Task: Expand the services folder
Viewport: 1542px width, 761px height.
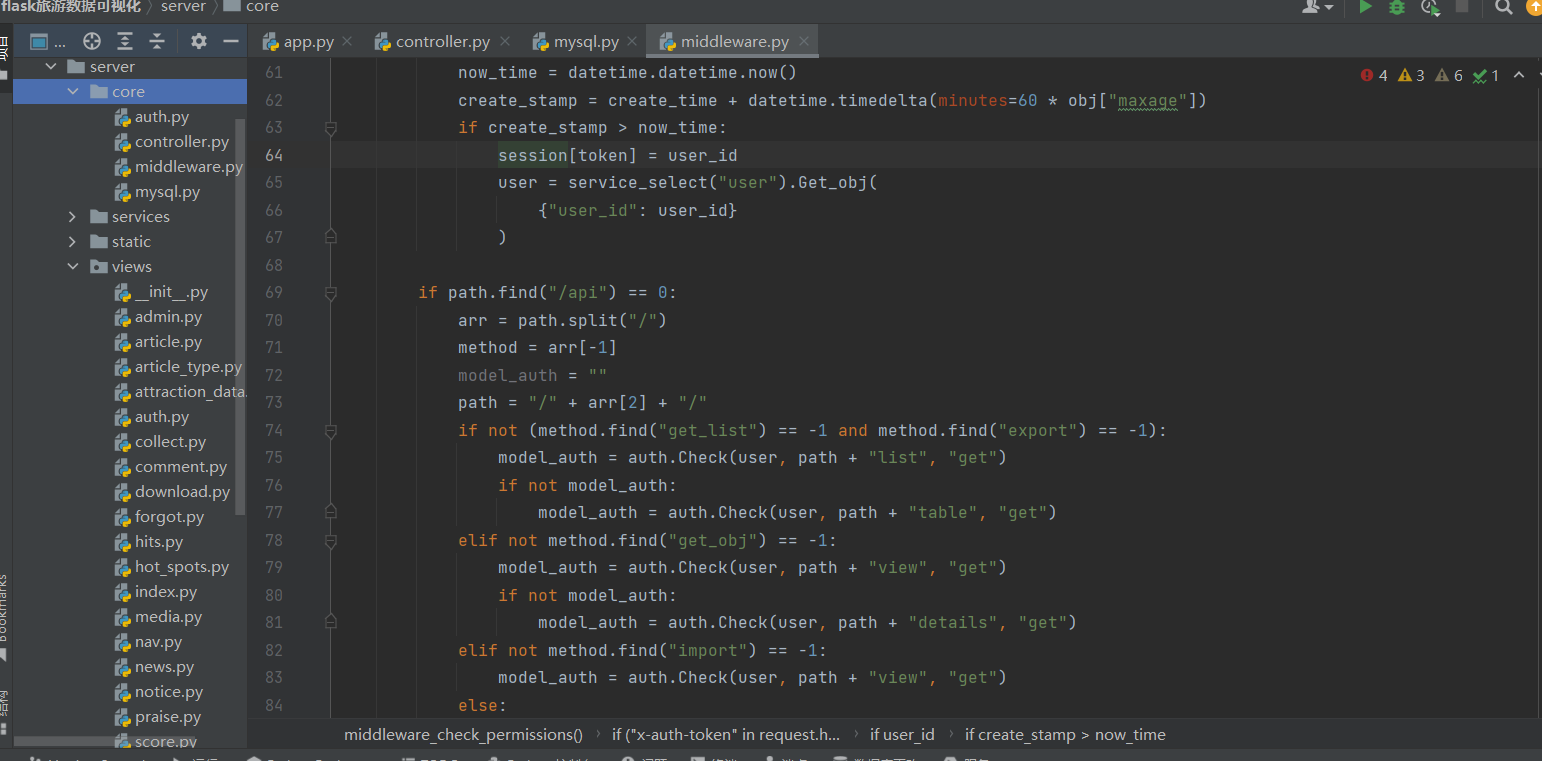Action: [72, 217]
